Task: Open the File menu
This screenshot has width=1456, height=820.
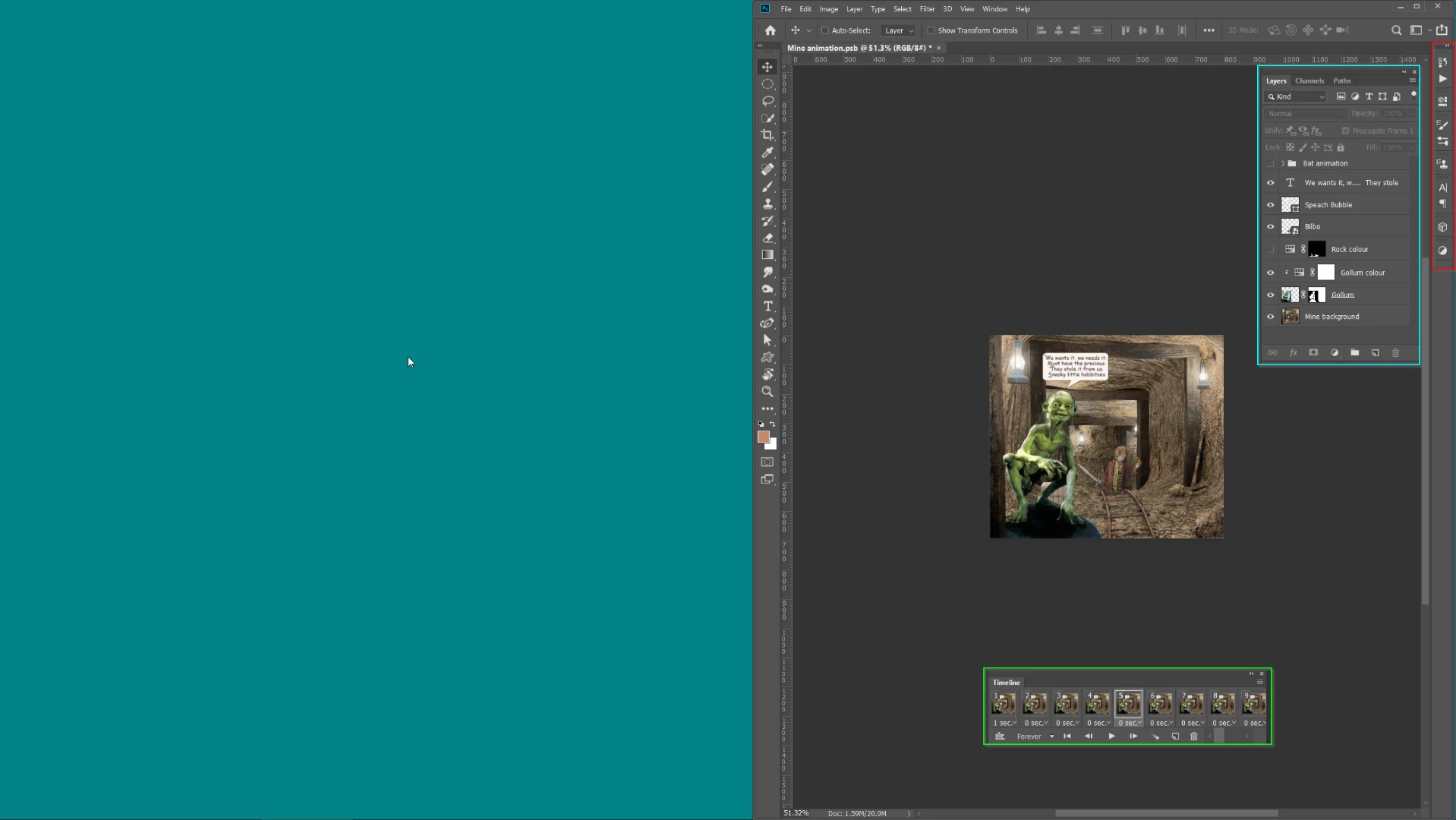Action: click(786, 9)
